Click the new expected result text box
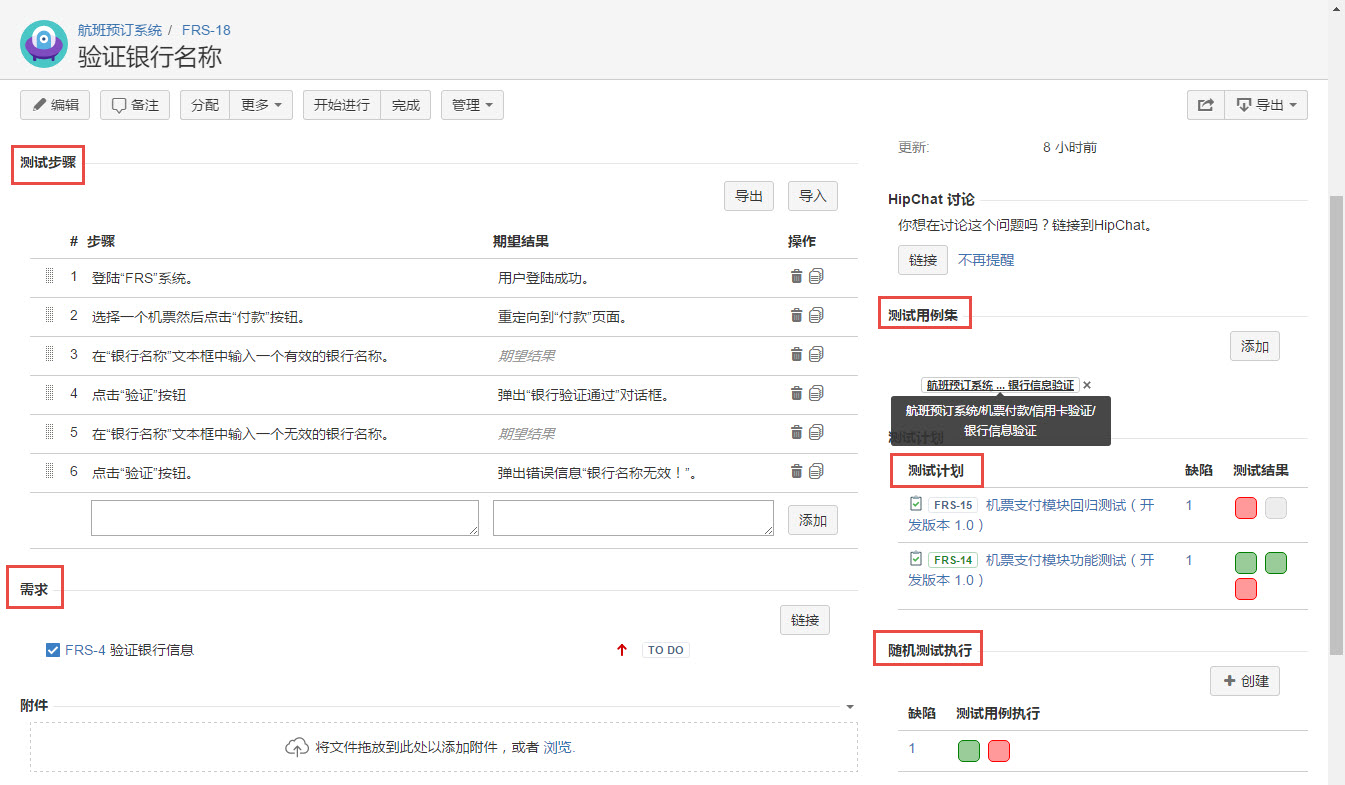Image resolution: width=1345 pixels, height=785 pixels. pos(633,518)
